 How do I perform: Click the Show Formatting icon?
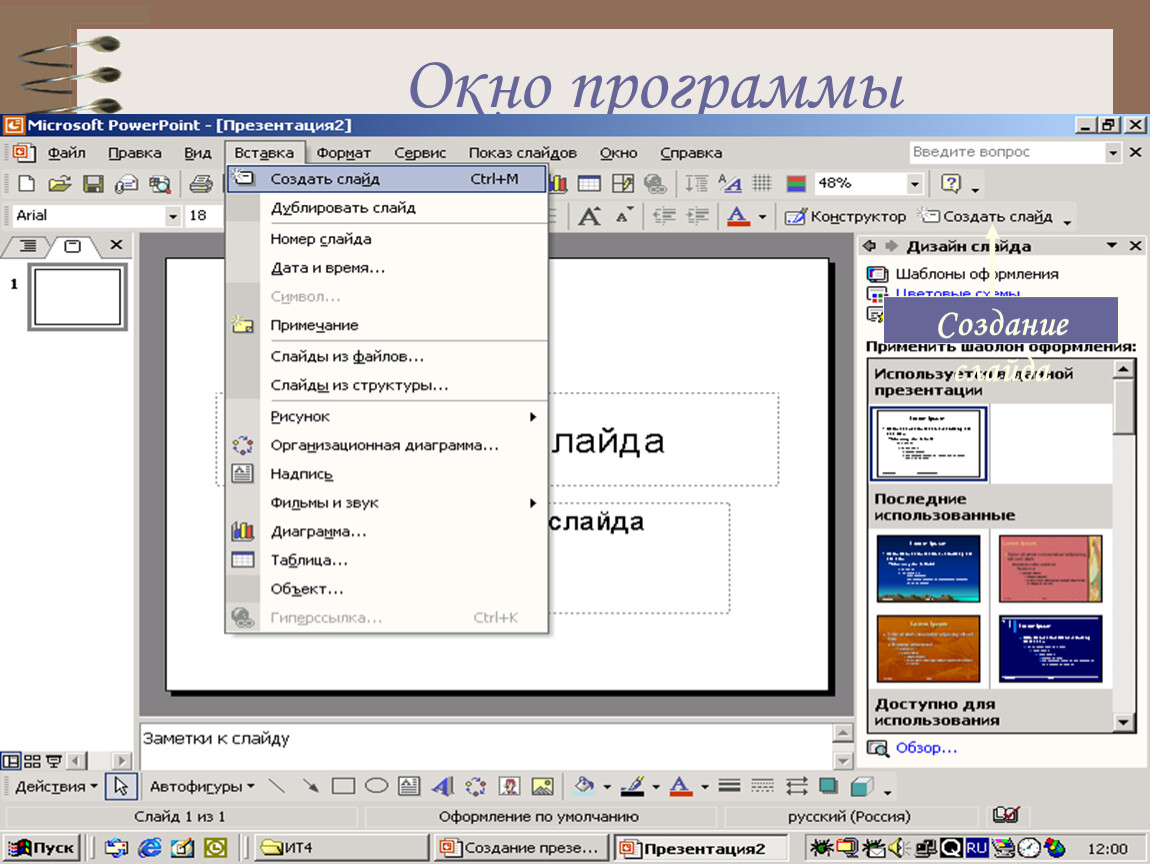click(x=729, y=183)
